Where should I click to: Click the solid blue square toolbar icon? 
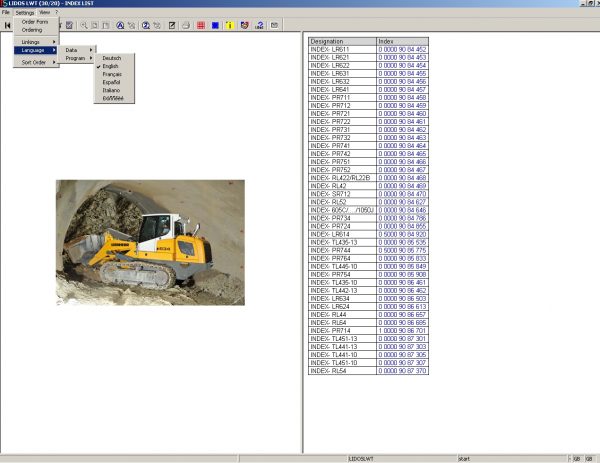point(215,24)
